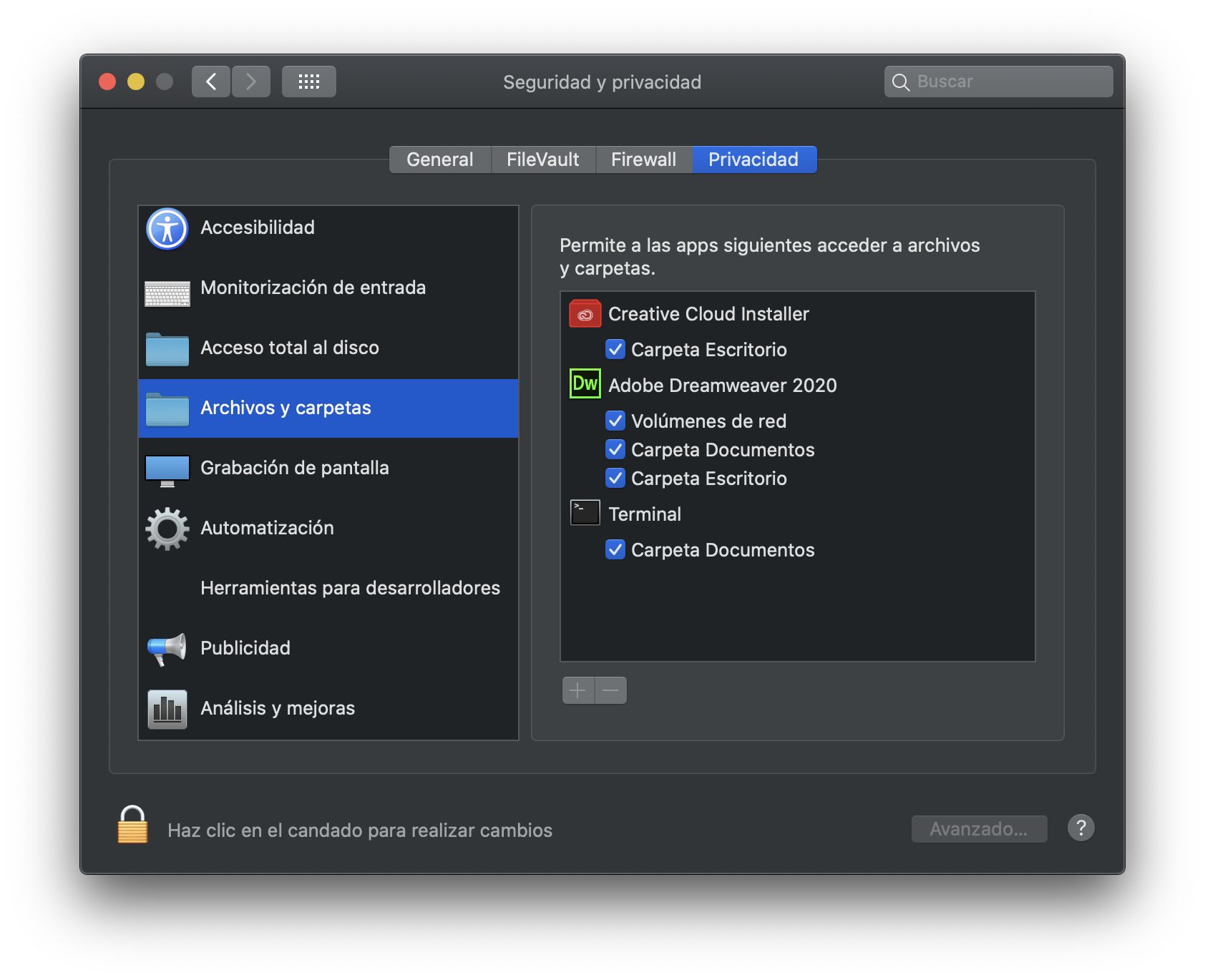Select the Accesibilidad icon in the sidebar
1205x980 pixels.
pos(167,227)
